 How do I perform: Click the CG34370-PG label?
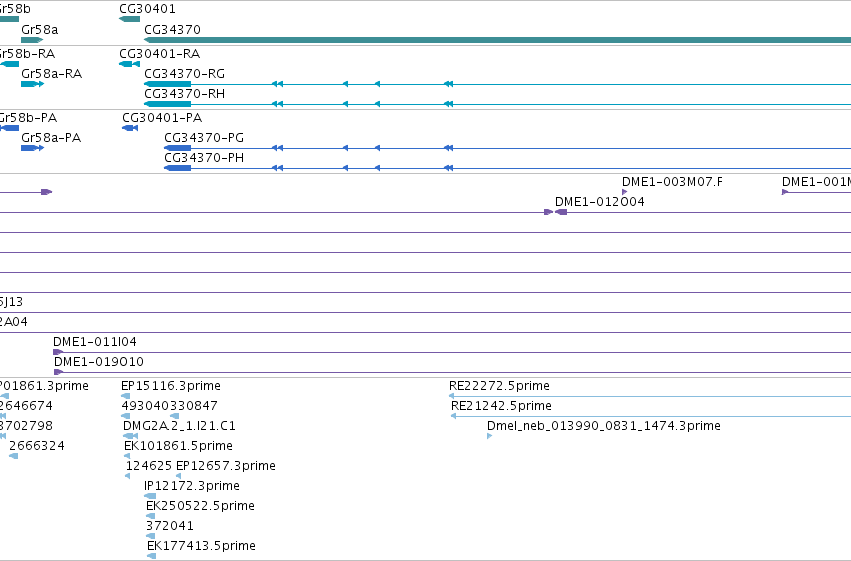pyautogui.click(x=204, y=137)
